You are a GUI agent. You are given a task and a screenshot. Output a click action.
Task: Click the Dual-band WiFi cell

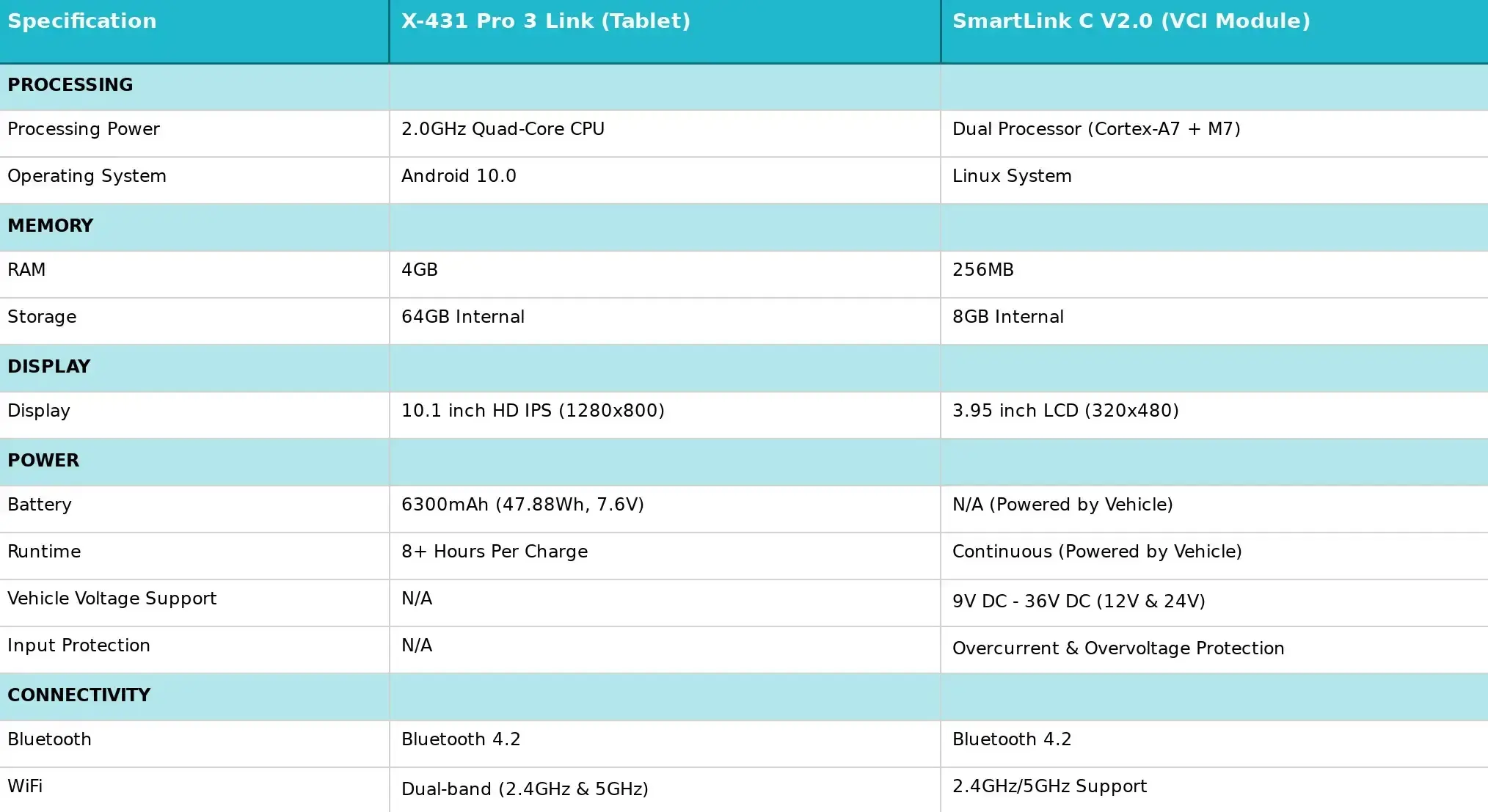point(525,789)
